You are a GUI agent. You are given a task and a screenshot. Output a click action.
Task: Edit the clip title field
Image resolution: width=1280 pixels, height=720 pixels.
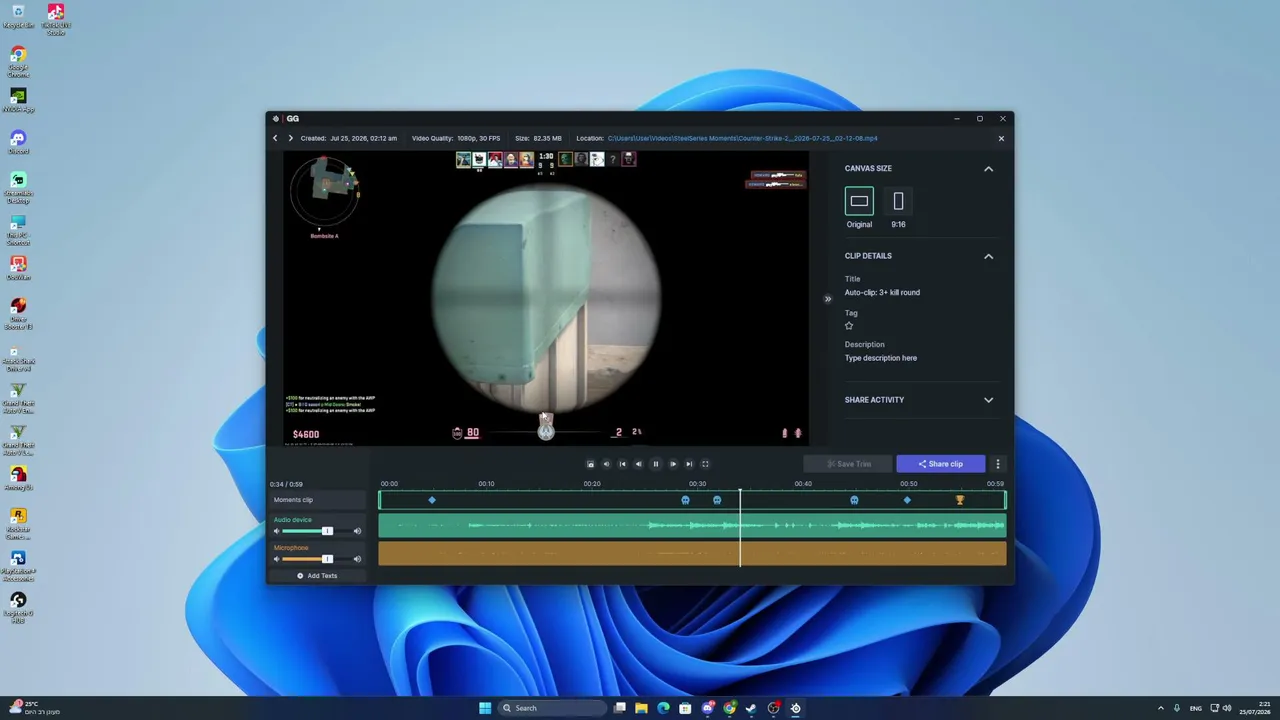pos(882,293)
